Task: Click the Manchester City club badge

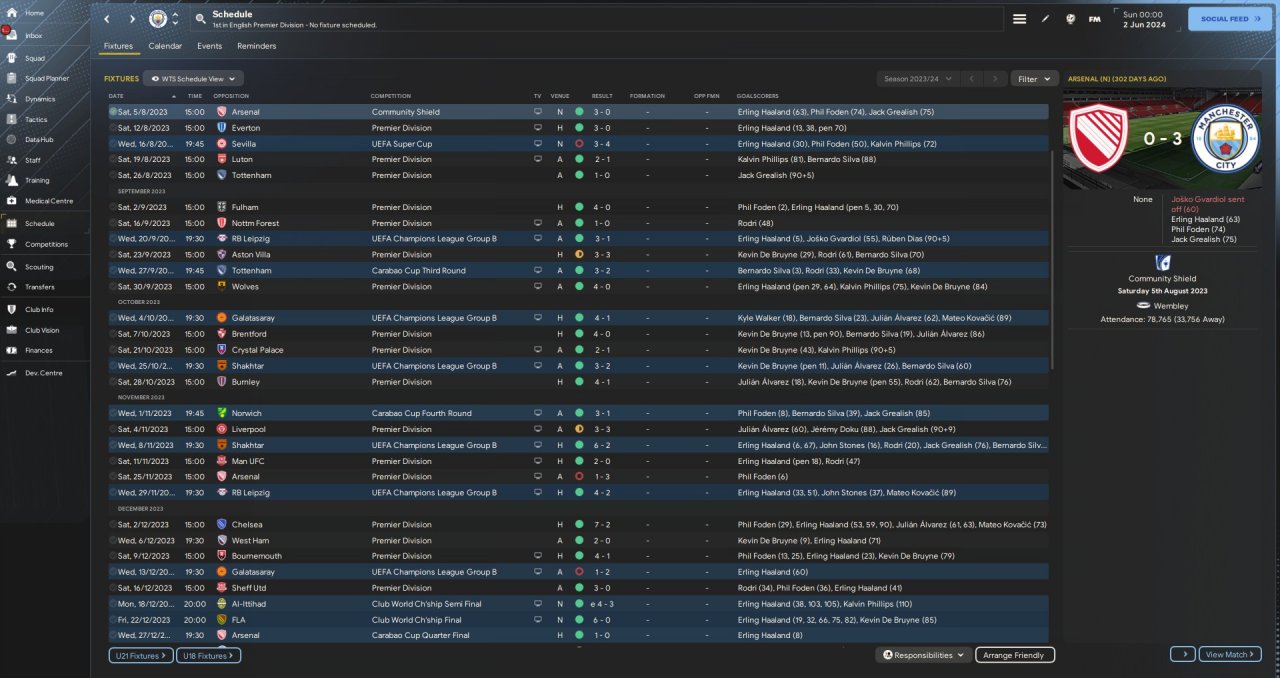Action: tap(158, 19)
